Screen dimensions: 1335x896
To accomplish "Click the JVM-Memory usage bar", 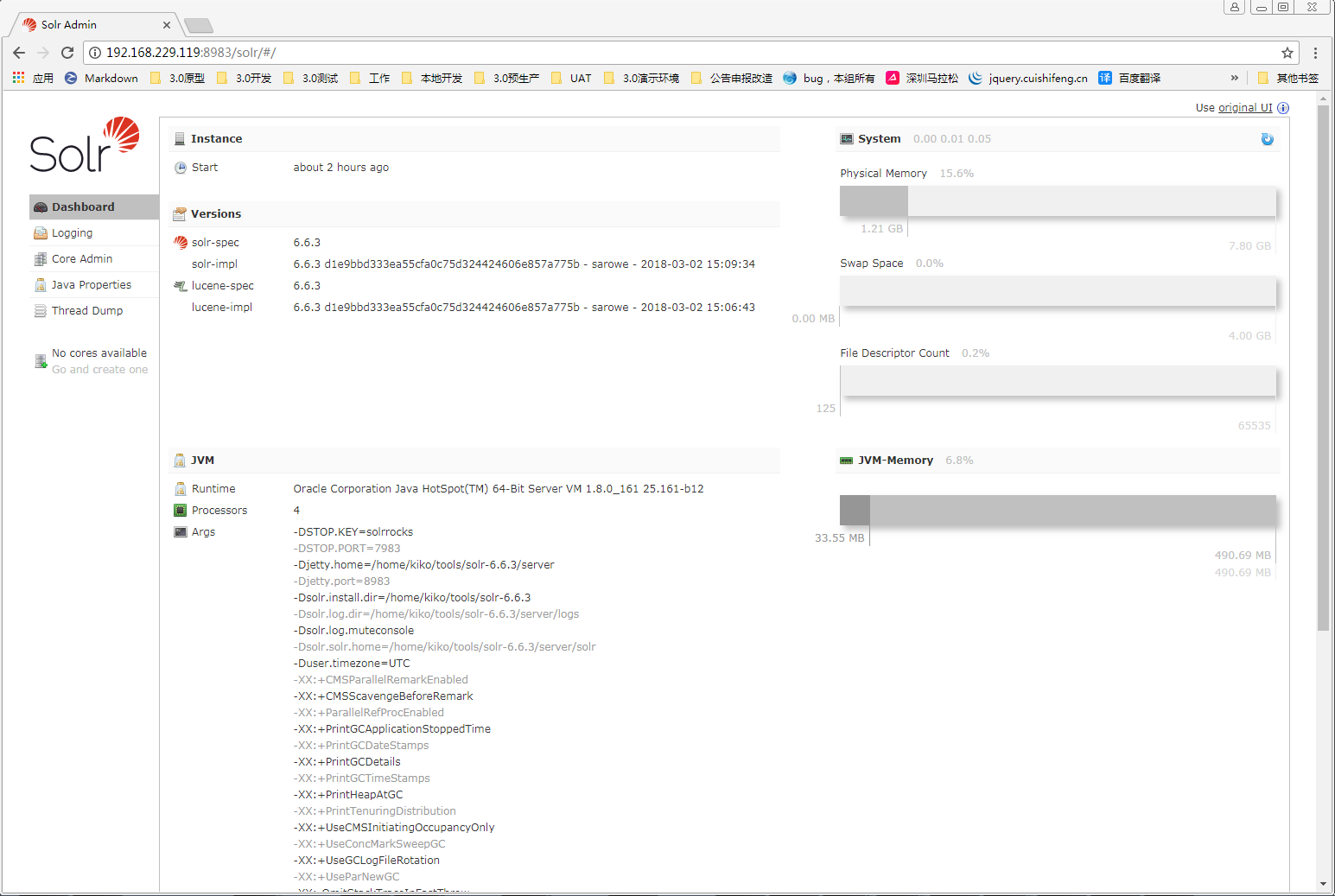I will click(1058, 511).
